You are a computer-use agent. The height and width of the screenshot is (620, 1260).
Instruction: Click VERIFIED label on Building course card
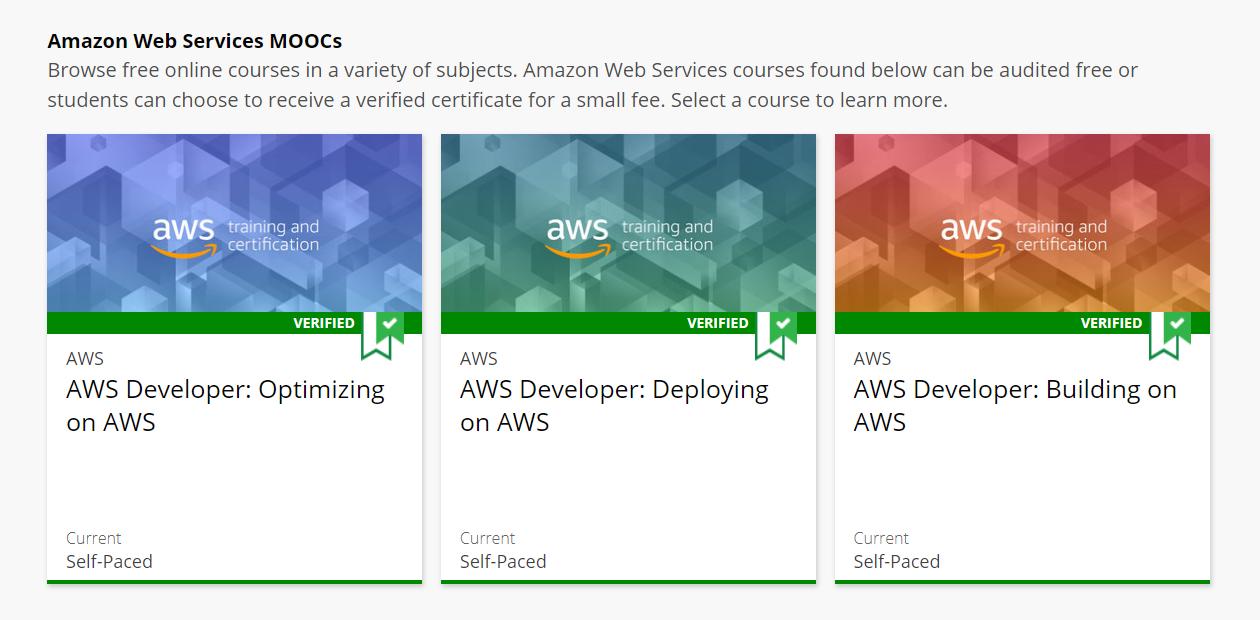coord(1112,323)
